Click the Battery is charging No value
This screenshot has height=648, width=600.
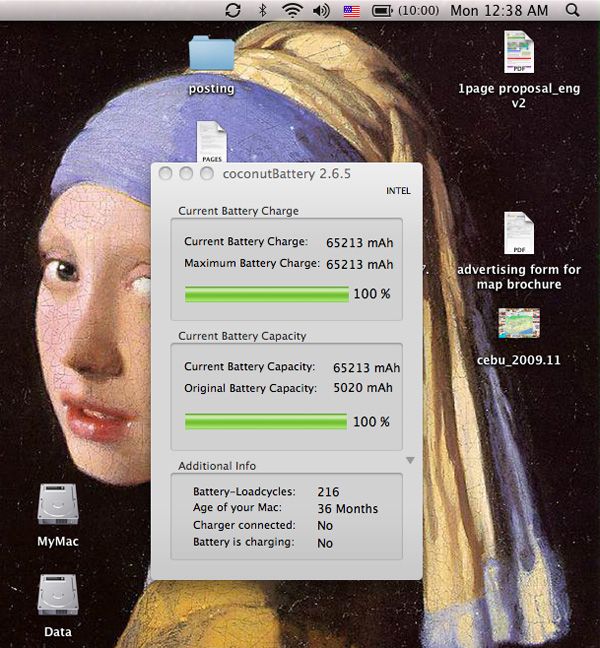click(x=325, y=543)
